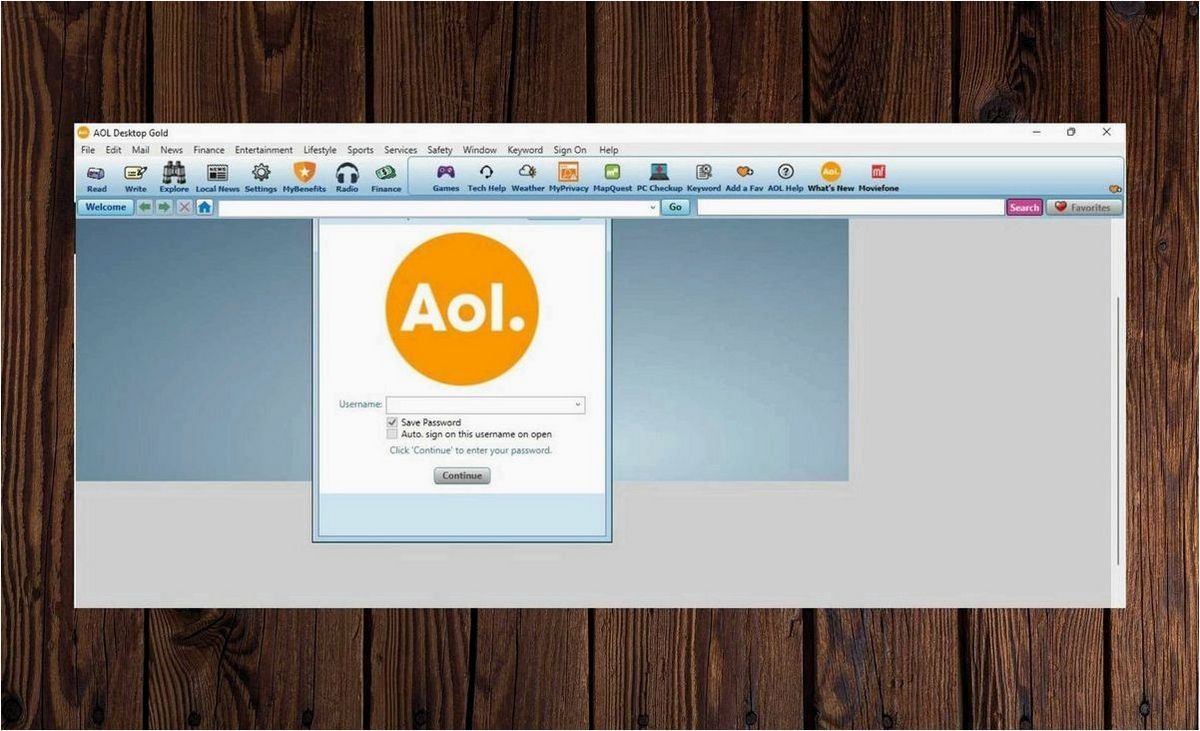Click the green back arrow
Viewport: 1200px width, 731px height.
pos(145,207)
